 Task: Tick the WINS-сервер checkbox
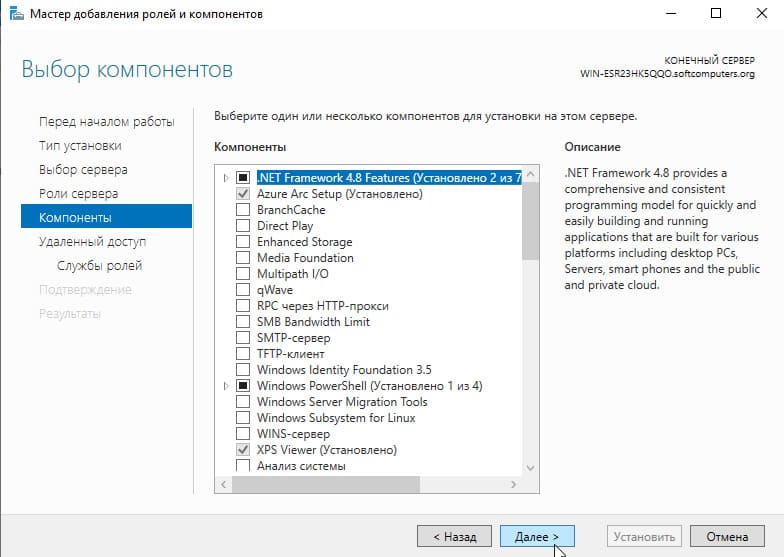[243, 434]
